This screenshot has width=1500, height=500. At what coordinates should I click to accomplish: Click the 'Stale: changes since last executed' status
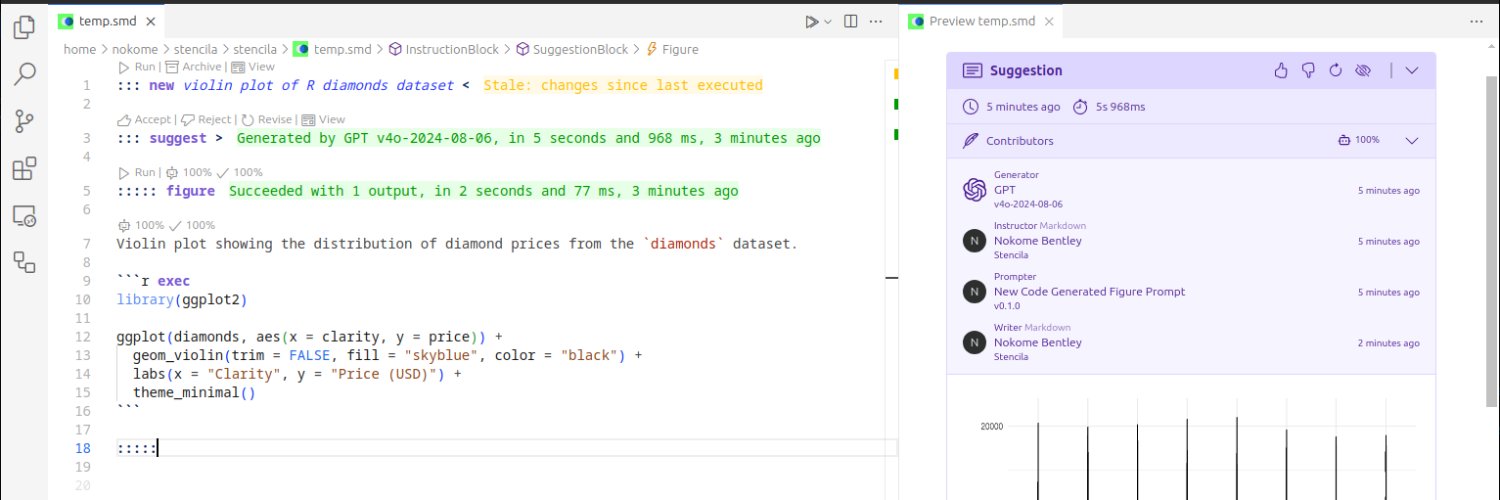click(623, 85)
